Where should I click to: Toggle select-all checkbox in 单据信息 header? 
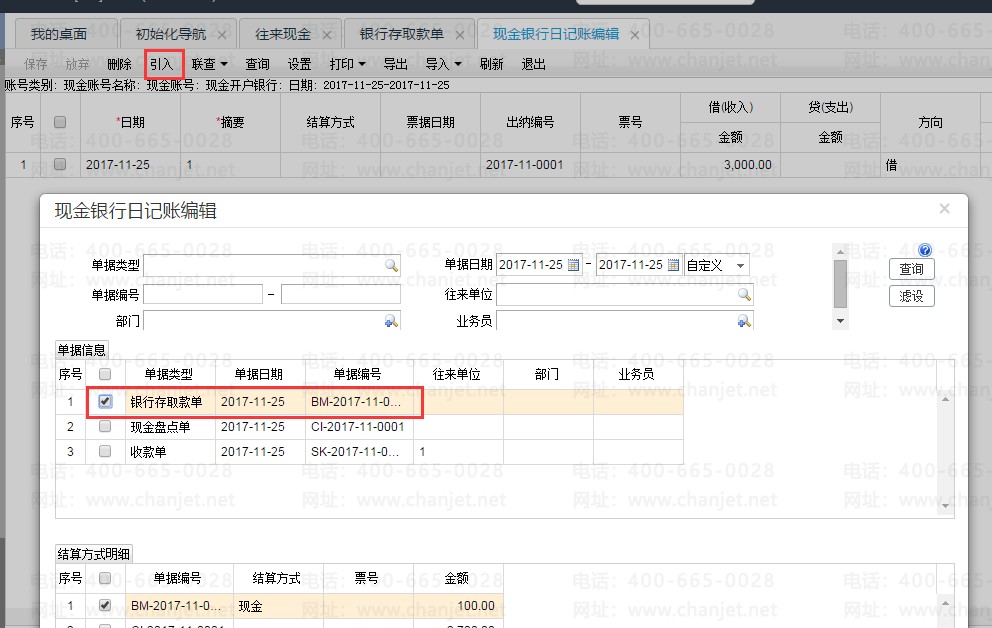coord(105,374)
